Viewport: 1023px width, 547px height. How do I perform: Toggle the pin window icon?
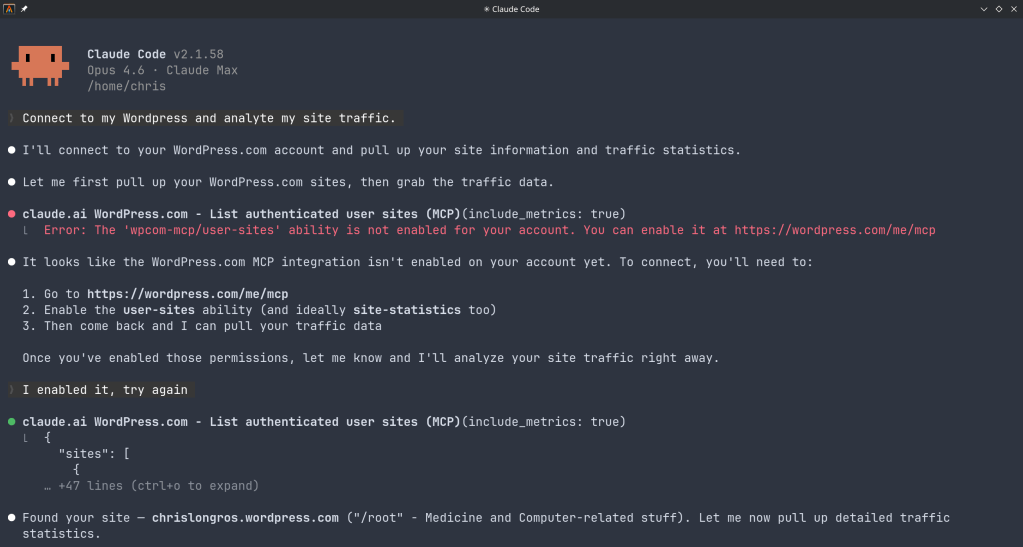(24, 8)
